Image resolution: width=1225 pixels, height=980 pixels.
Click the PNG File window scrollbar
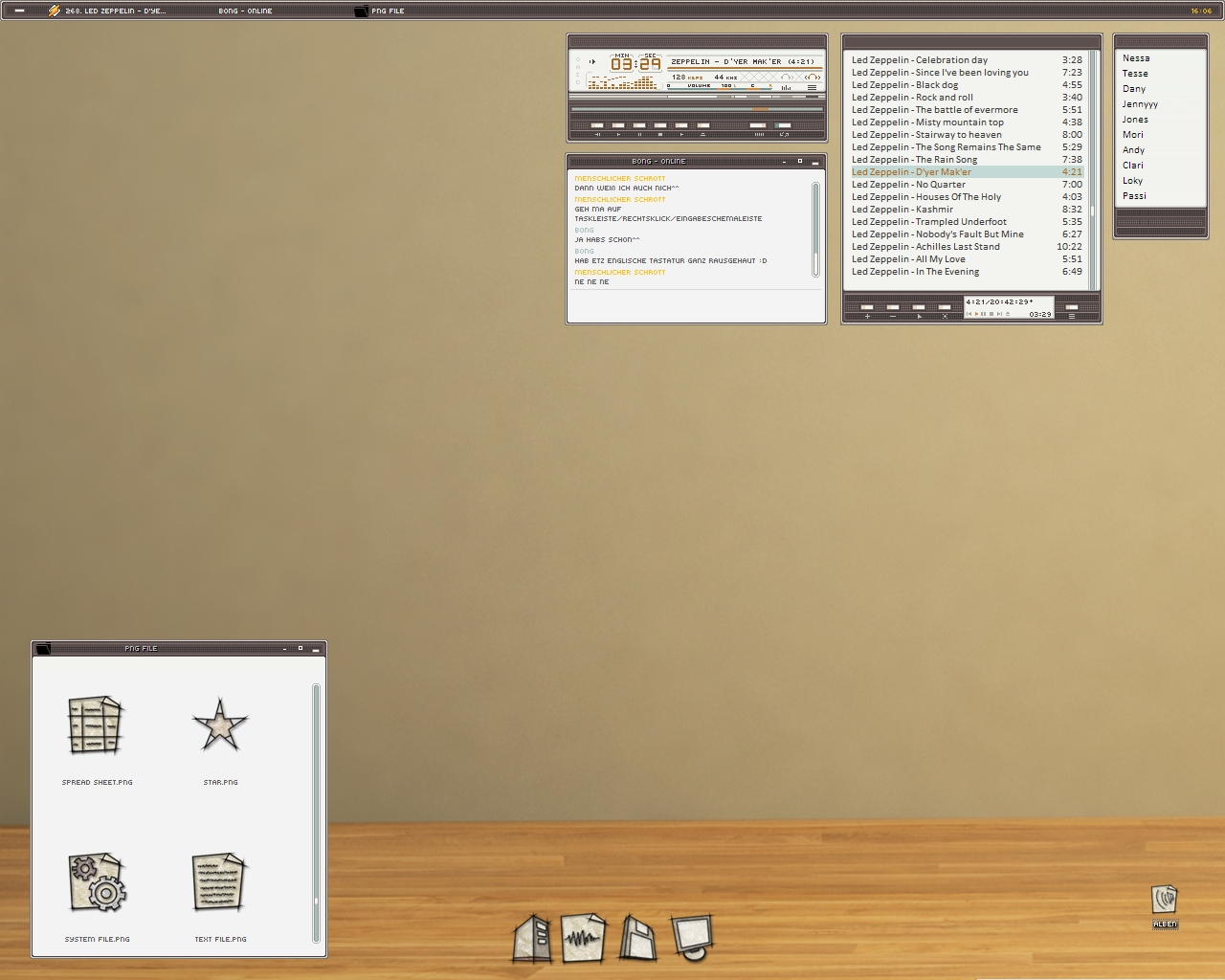click(x=316, y=813)
